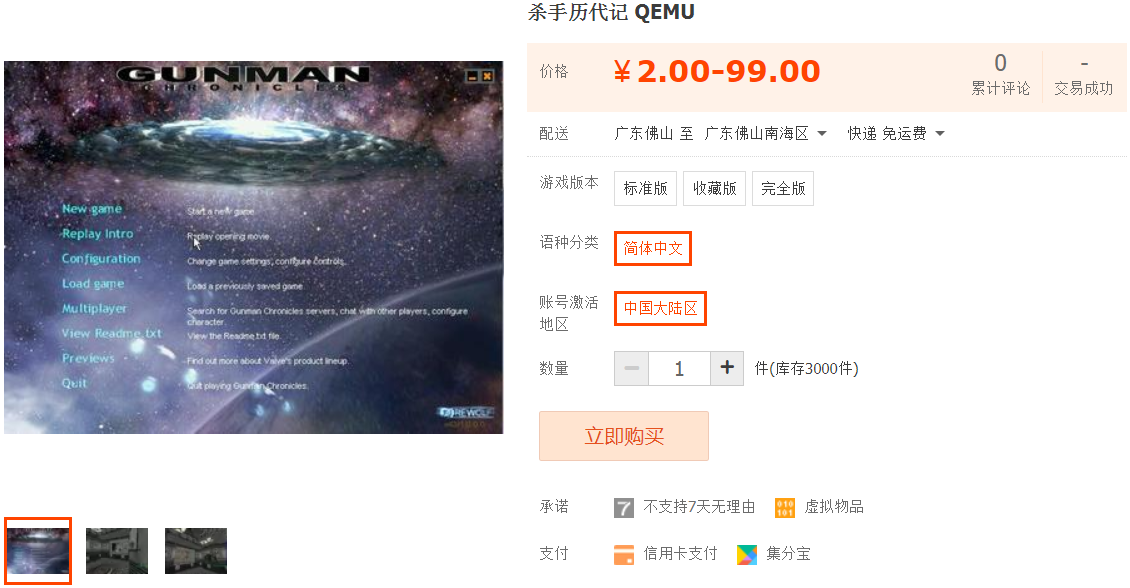Viewport: 1130px width, 588px height.
Task: Select the third gameplay thumbnail
Action: coord(196,551)
